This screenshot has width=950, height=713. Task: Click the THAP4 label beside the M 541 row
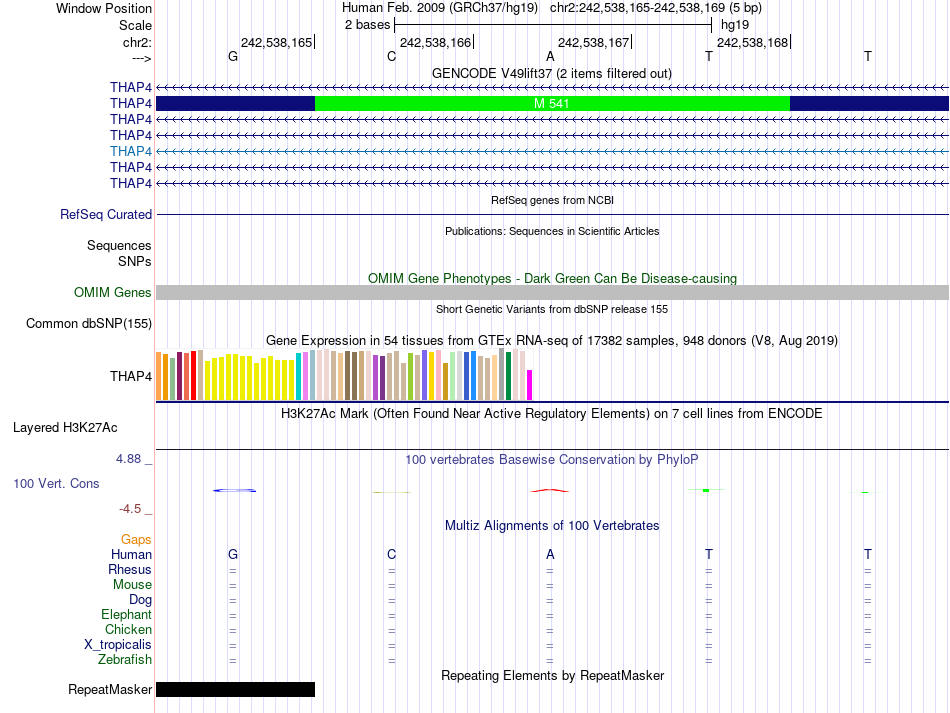click(131, 104)
